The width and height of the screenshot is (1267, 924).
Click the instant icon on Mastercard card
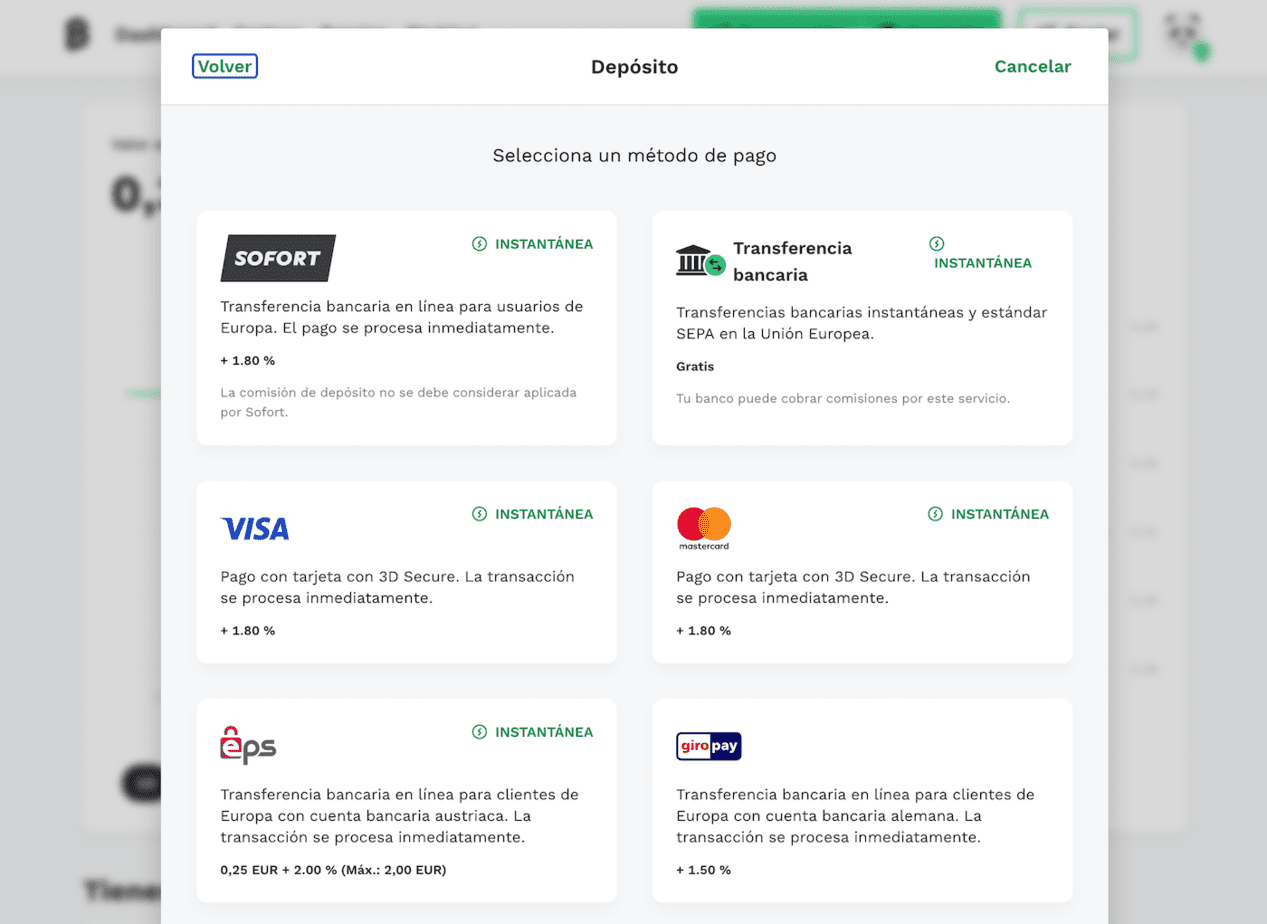click(935, 514)
